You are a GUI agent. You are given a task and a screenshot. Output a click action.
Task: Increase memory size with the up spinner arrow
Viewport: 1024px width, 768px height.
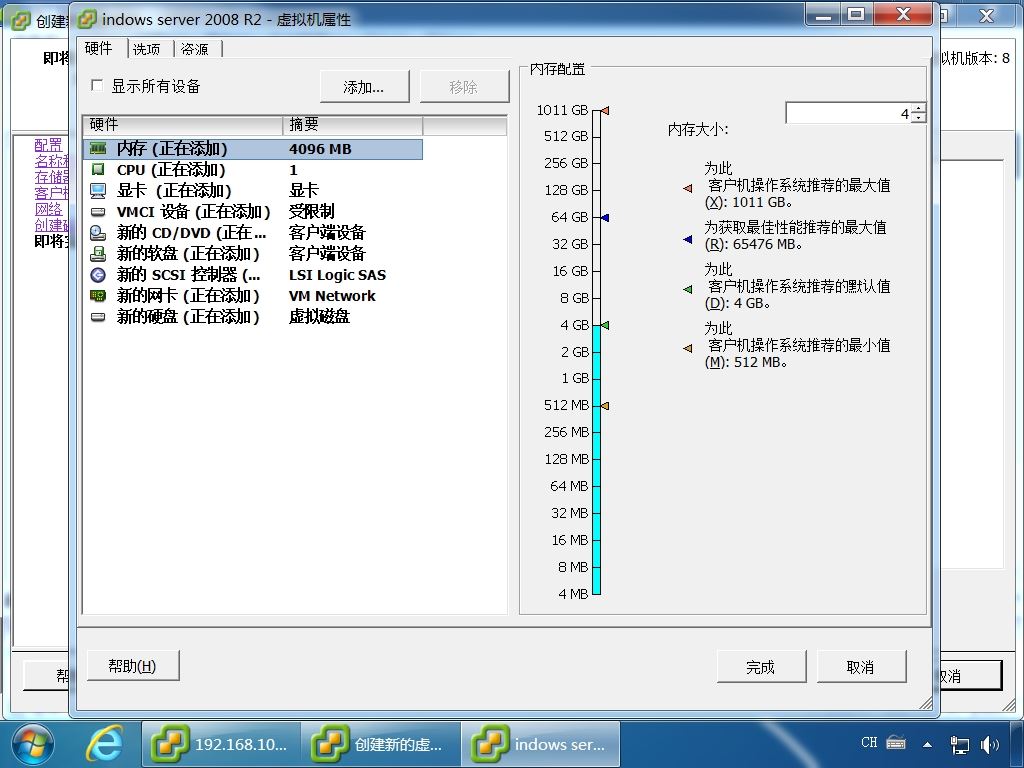pyautogui.click(x=918, y=108)
